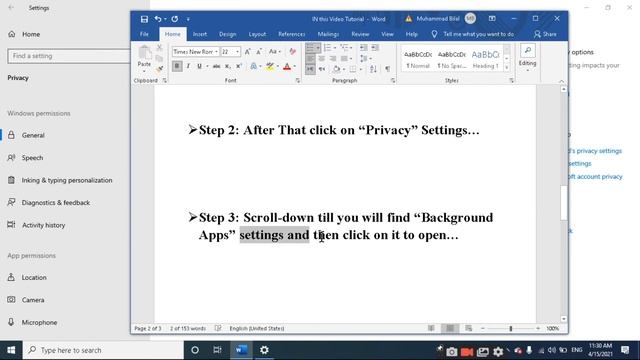Toggle Bold formatting button
The width and height of the screenshot is (640, 360).
[177, 66]
